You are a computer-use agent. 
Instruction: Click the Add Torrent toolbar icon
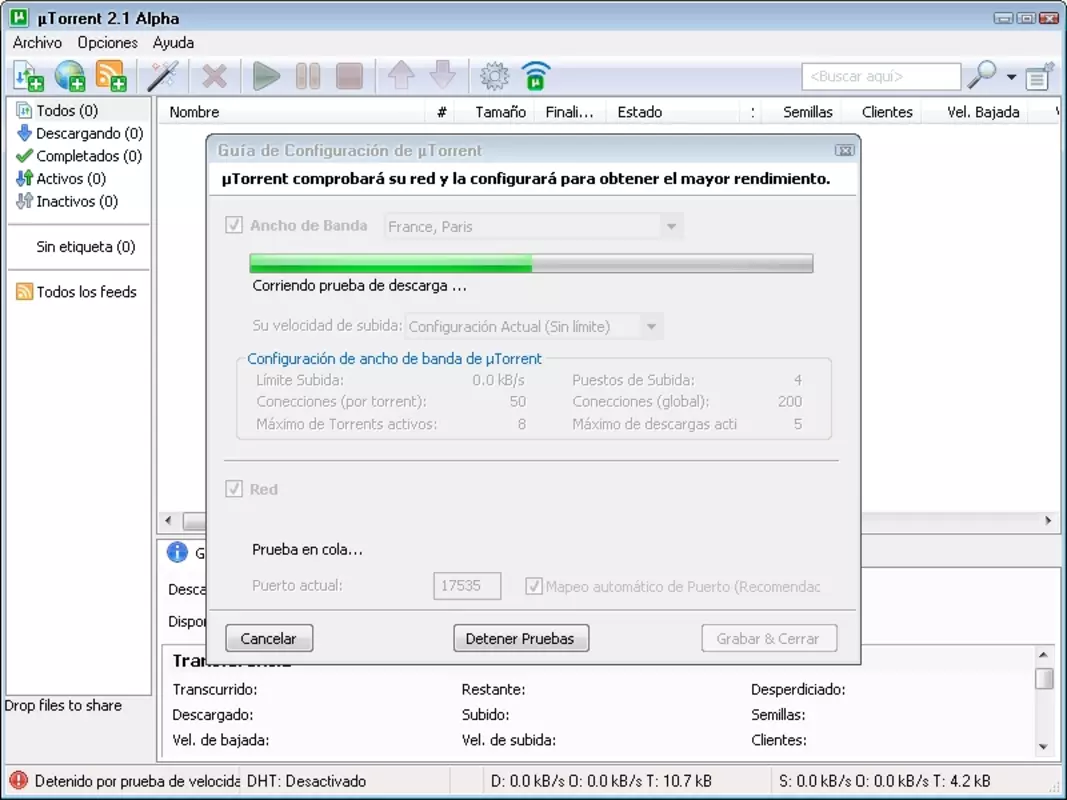click(x=29, y=76)
